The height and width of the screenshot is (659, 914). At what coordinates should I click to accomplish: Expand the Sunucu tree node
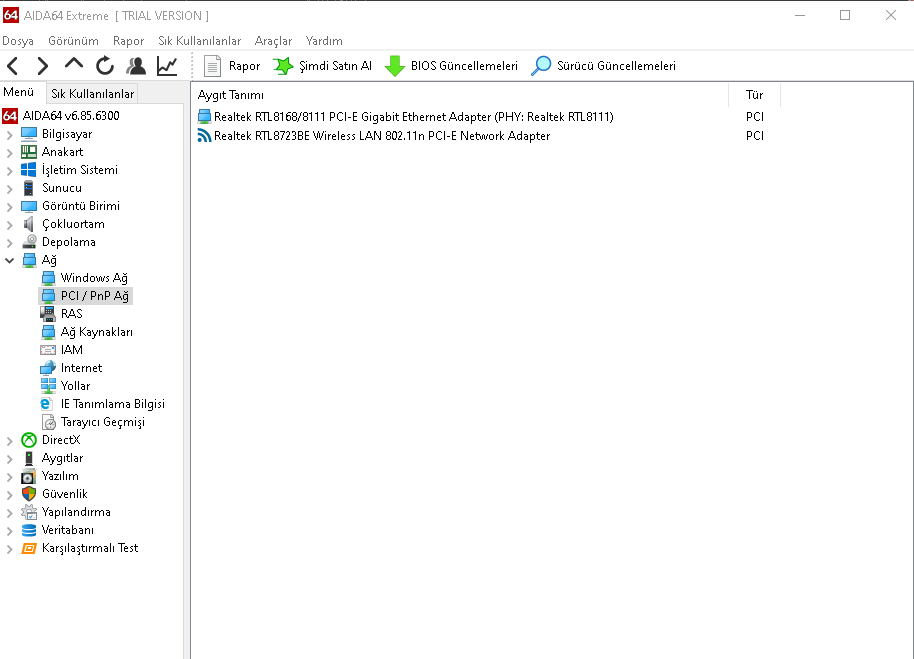point(9,189)
